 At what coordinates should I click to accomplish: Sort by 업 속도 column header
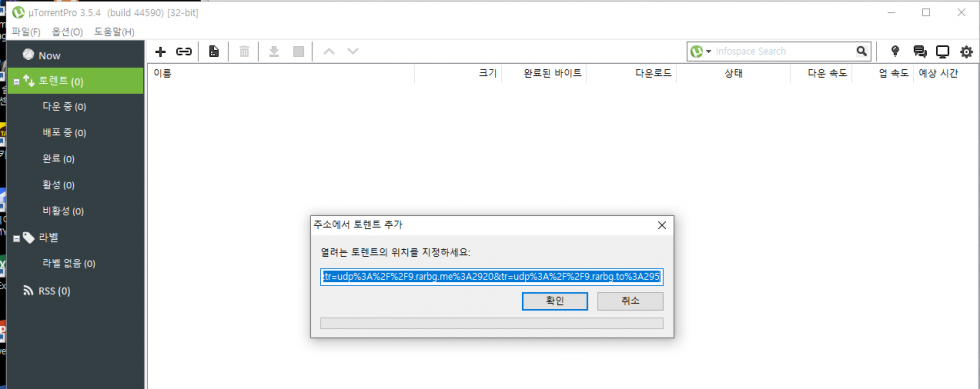882,73
